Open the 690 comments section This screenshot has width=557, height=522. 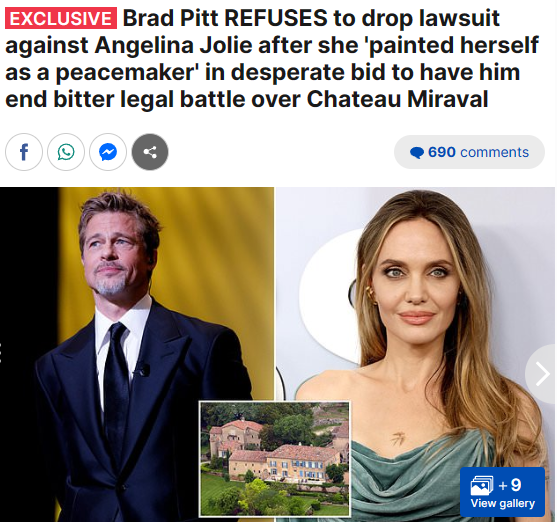(x=469, y=152)
